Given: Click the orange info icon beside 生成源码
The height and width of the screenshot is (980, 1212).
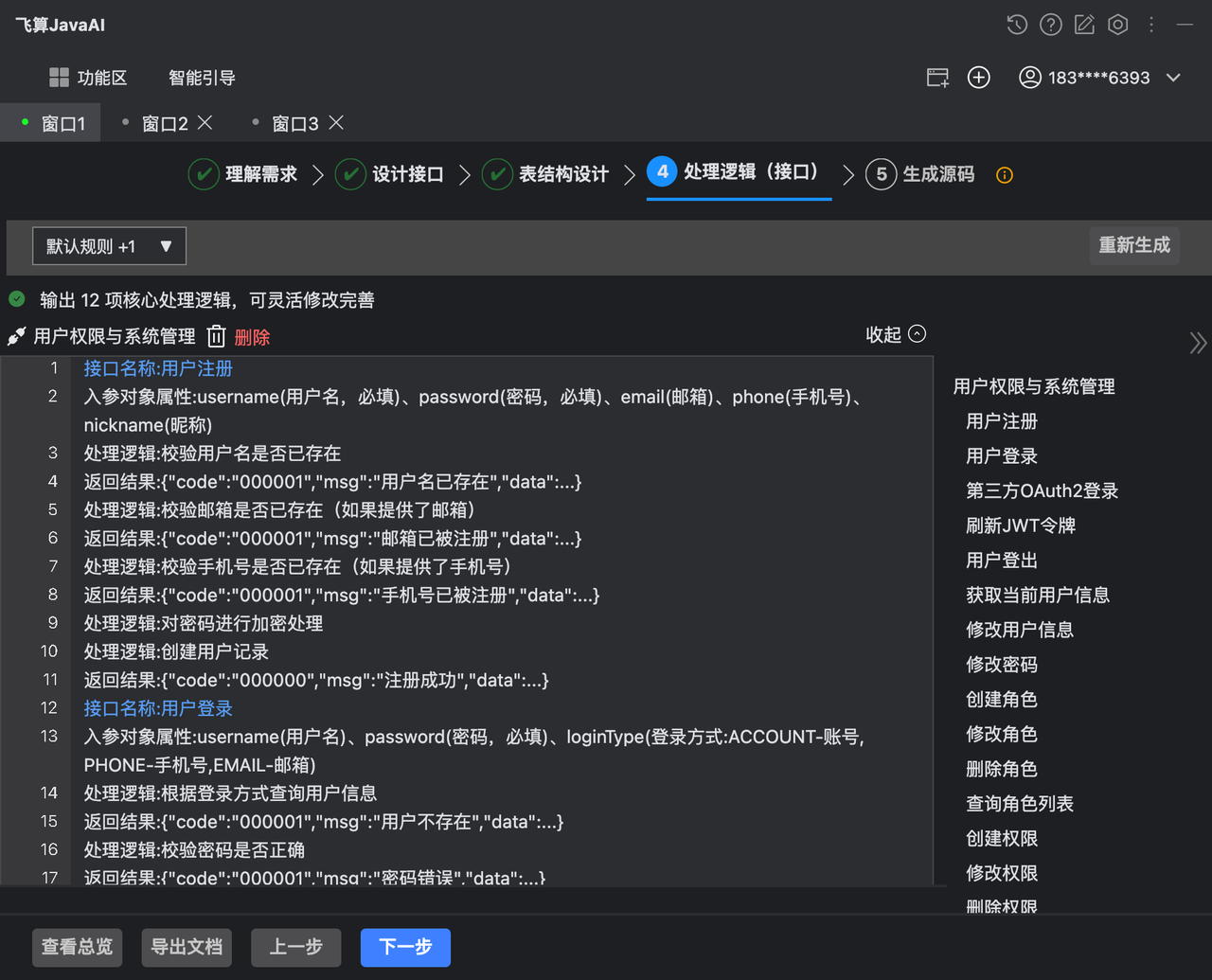Looking at the screenshot, I should click(1005, 175).
